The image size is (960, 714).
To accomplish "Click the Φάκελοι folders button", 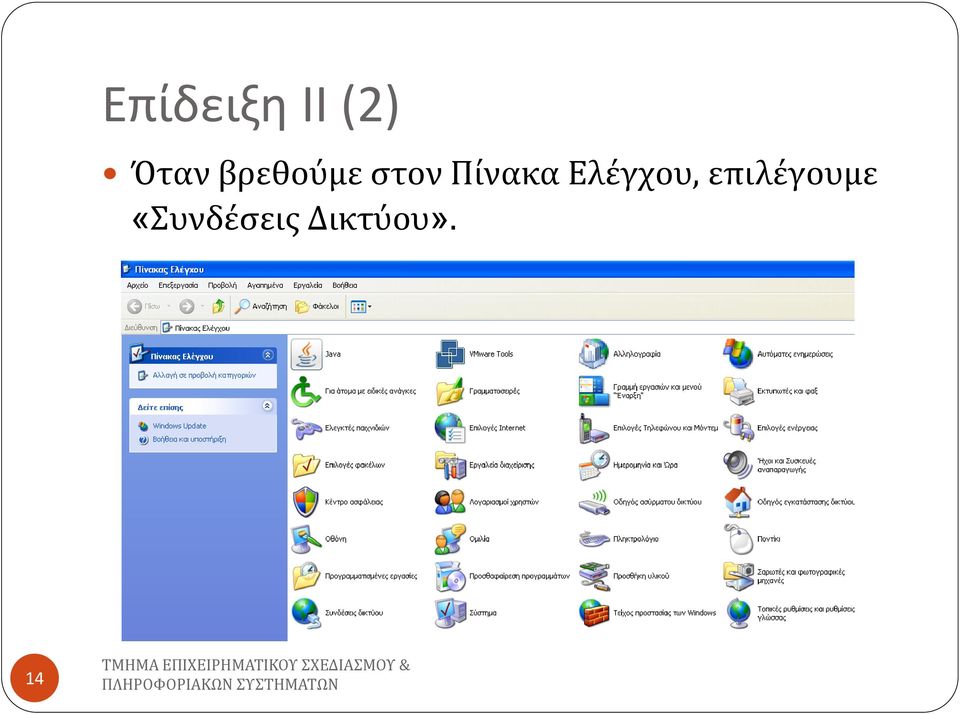I will 317,306.
